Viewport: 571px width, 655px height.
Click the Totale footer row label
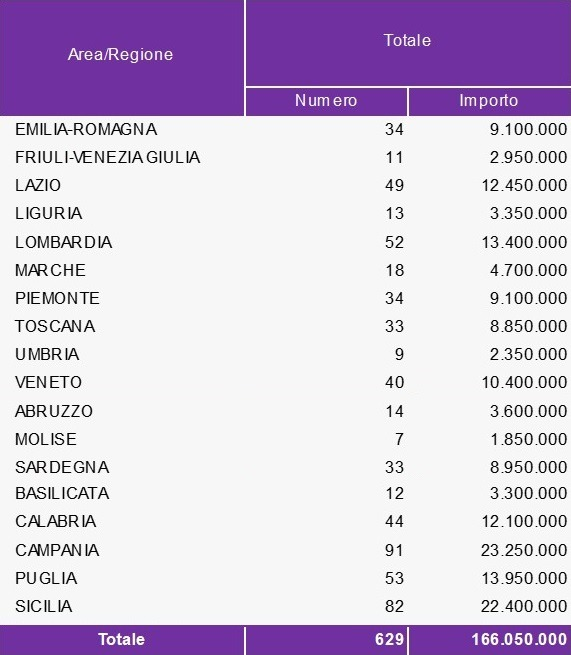coord(122,640)
